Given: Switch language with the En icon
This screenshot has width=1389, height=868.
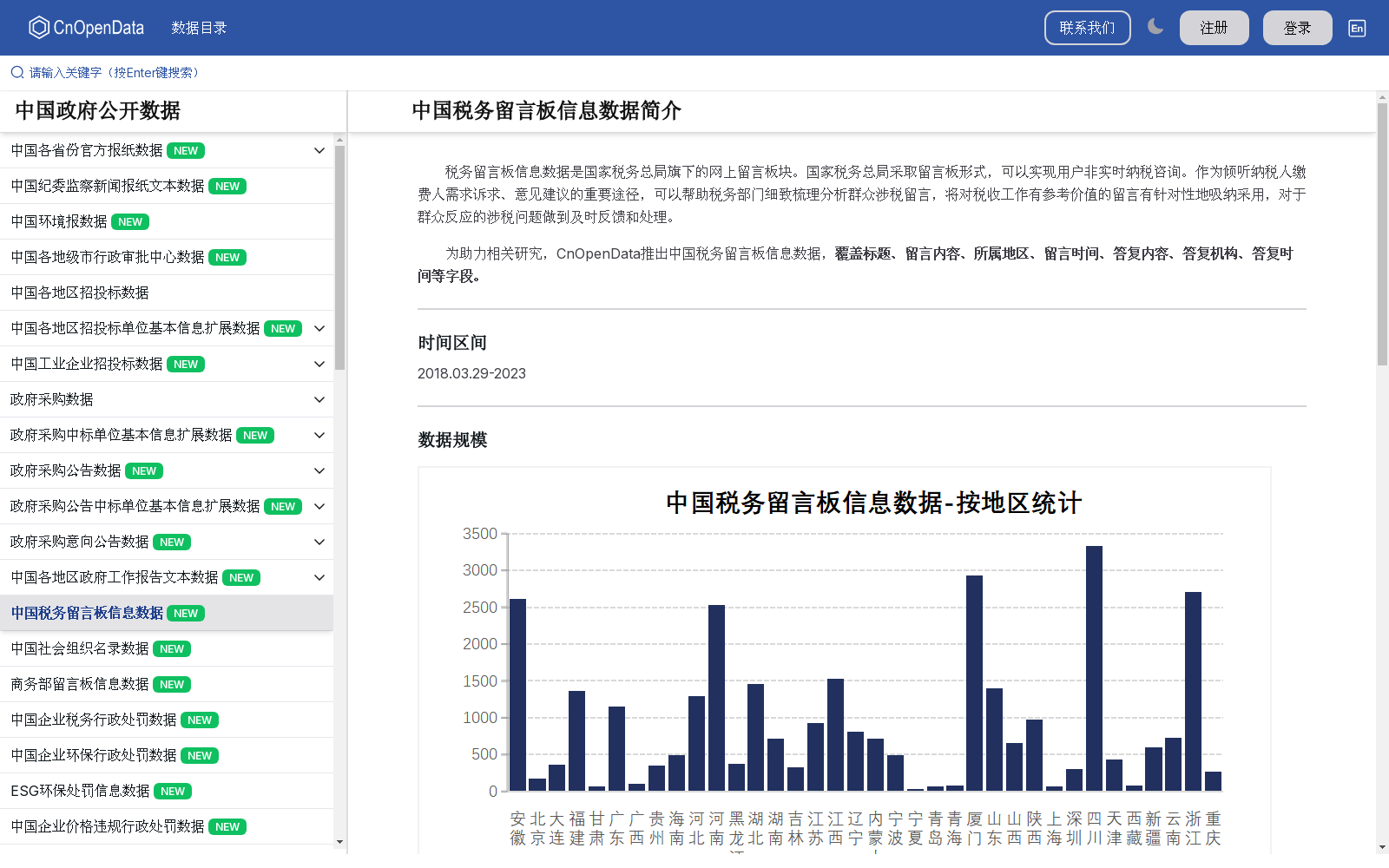Looking at the screenshot, I should point(1357,28).
